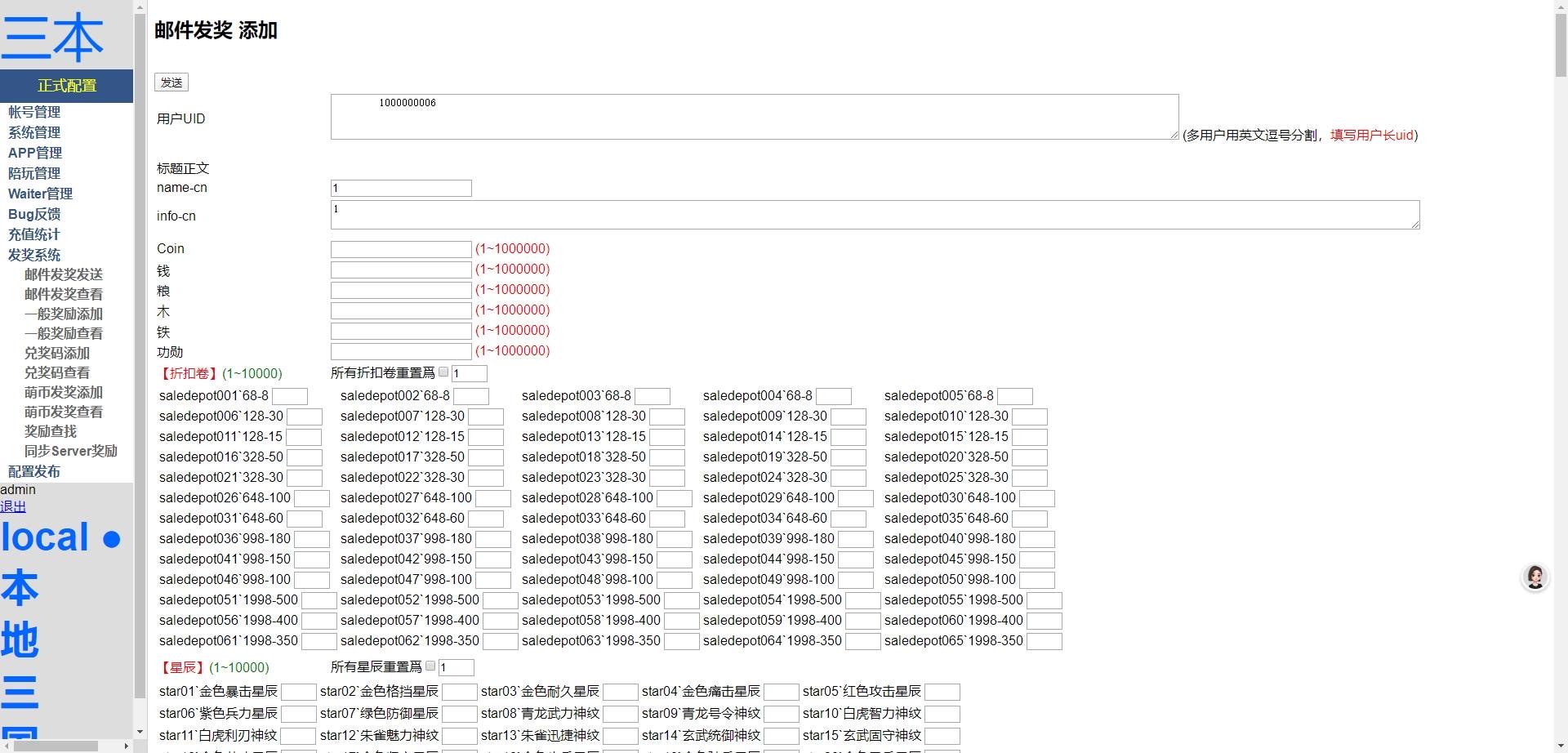Click the right arrow of sidebar horizontal scrollbar
Viewport: 1568px width, 753px height.
point(126,746)
